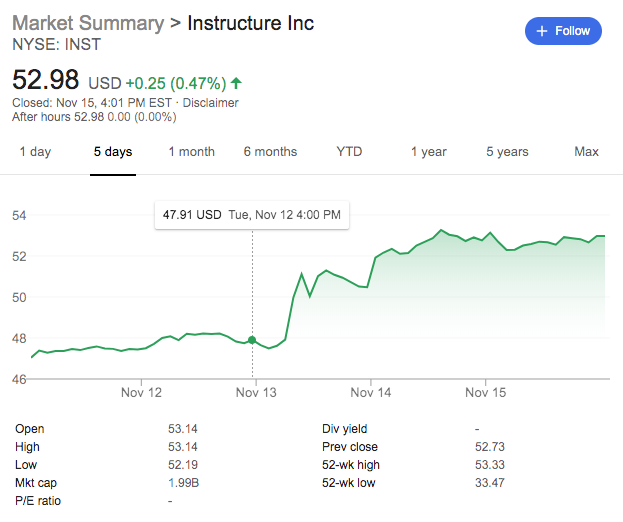This screenshot has width=623, height=522.
Task: Show the 5 years chart
Action: (x=507, y=152)
